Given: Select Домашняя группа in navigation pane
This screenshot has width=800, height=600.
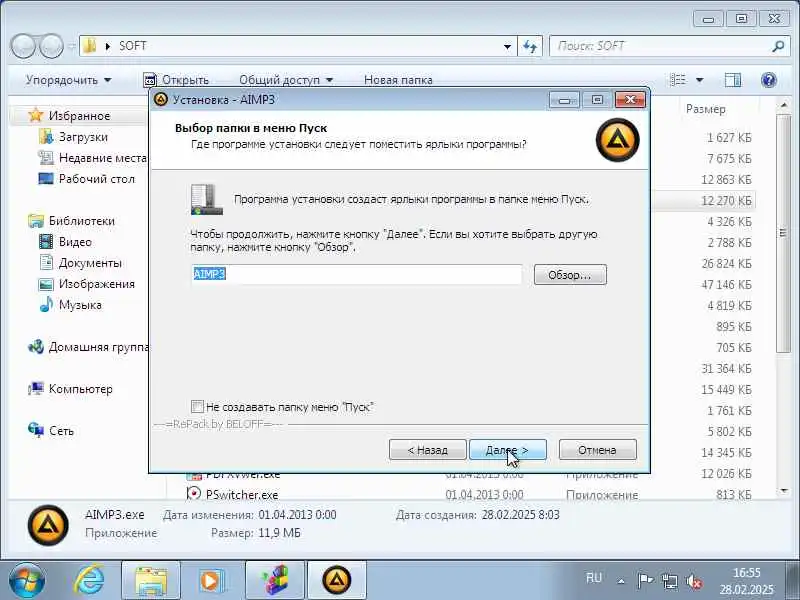Looking at the screenshot, I should 98,347.
